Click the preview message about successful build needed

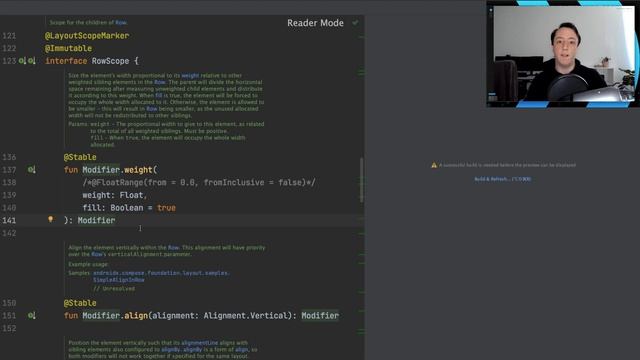tap(507, 165)
